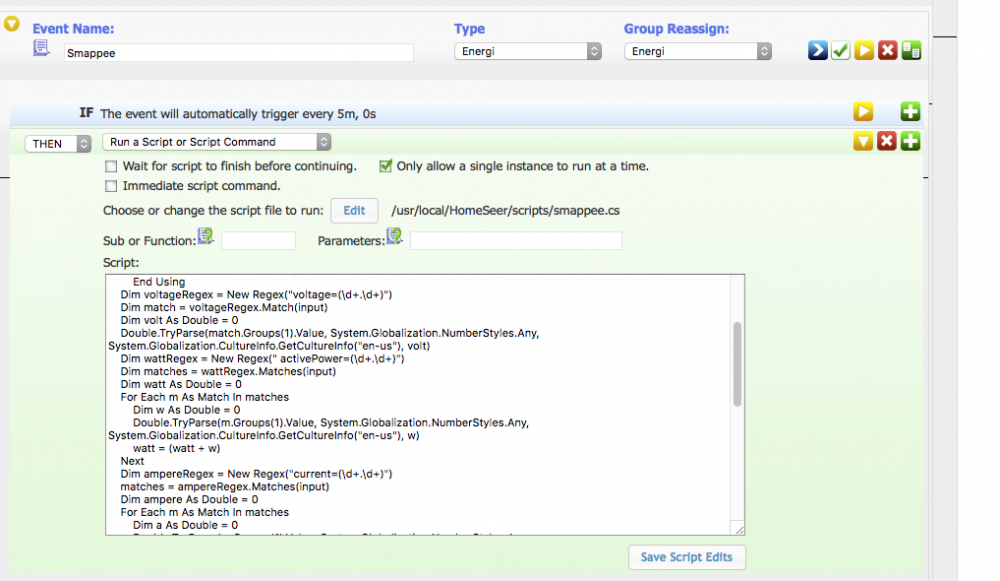Click the blue arrow icon in event header
This screenshot has width=1000, height=581.
coord(818,51)
